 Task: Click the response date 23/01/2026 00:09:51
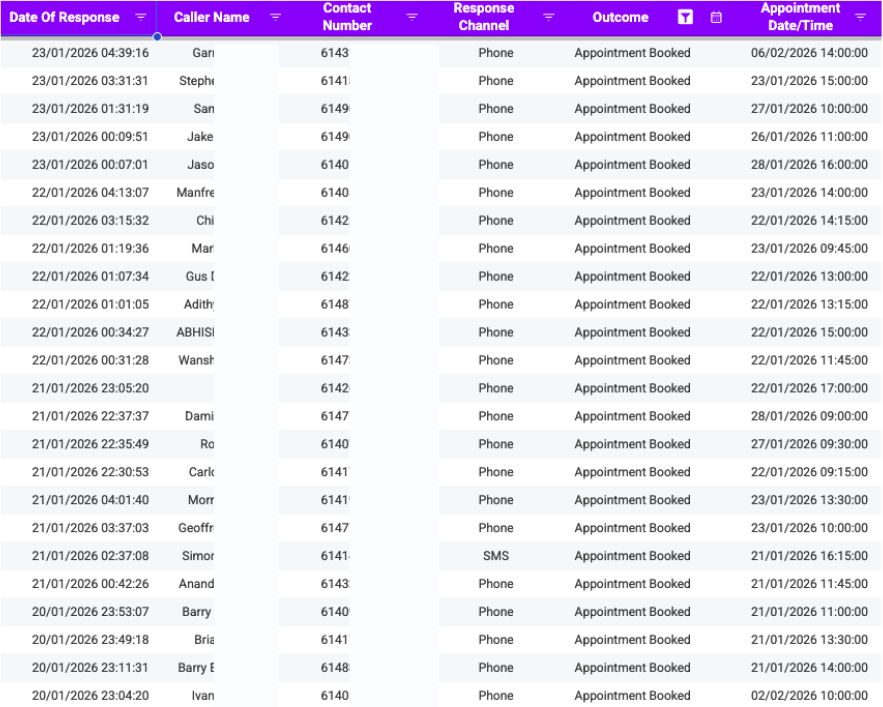pos(90,137)
